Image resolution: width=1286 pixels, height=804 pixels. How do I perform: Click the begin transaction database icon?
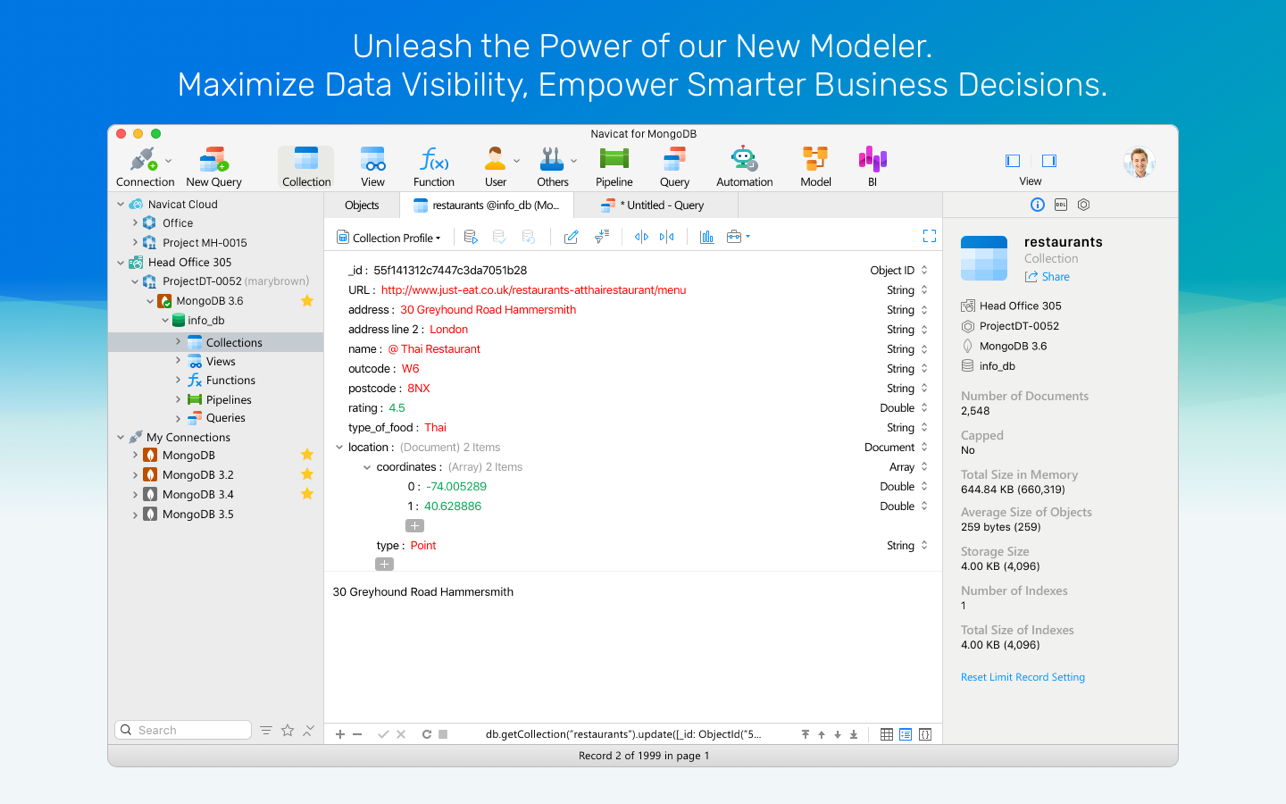coord(471,237)
